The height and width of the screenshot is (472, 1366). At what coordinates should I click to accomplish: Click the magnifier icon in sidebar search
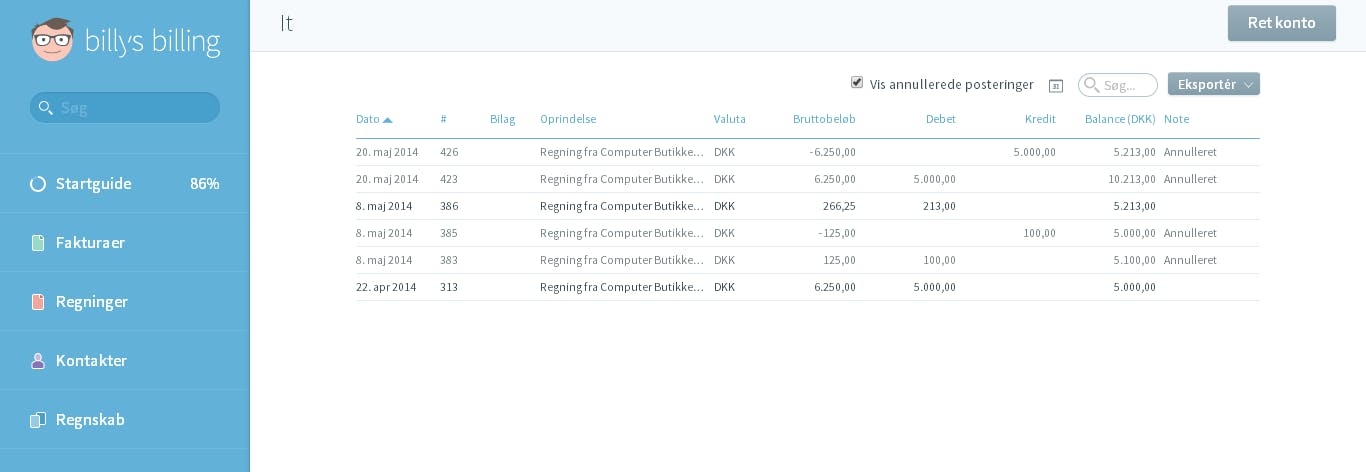(44, 107)
